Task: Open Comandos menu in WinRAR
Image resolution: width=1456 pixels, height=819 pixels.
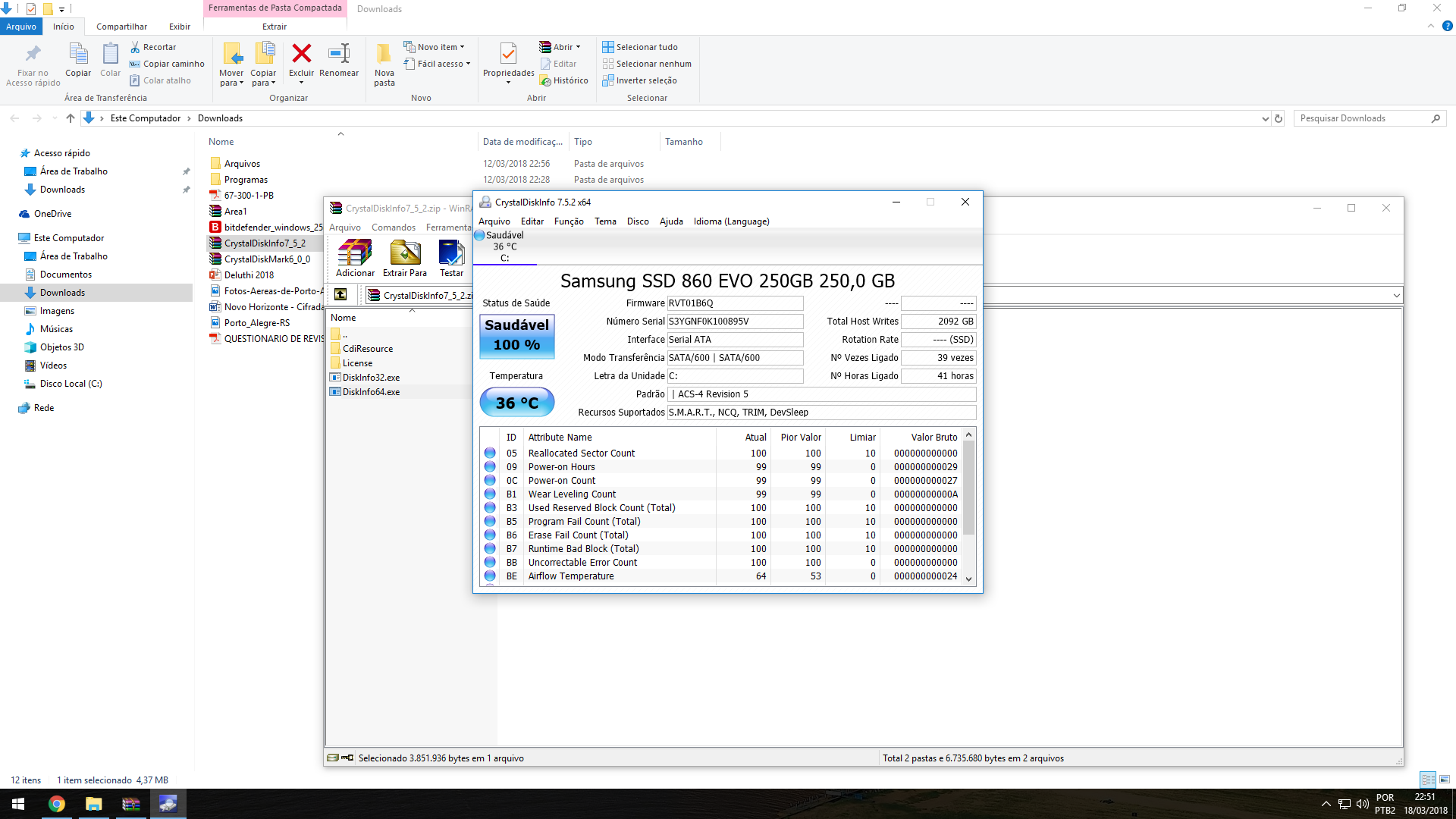Action: point(394,227)
